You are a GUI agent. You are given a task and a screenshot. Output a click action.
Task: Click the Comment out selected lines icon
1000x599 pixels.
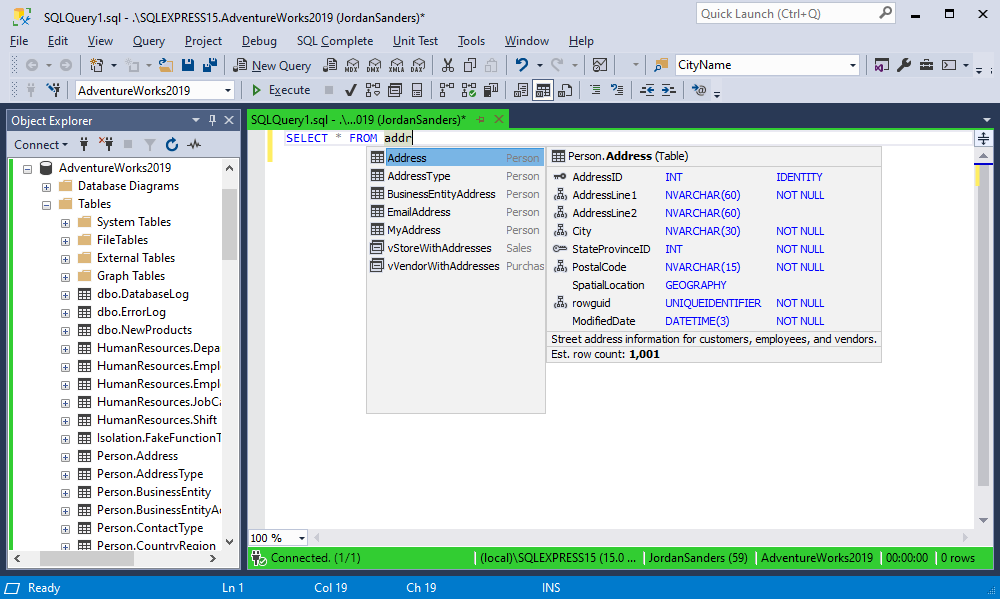click(x=595, y=90)
